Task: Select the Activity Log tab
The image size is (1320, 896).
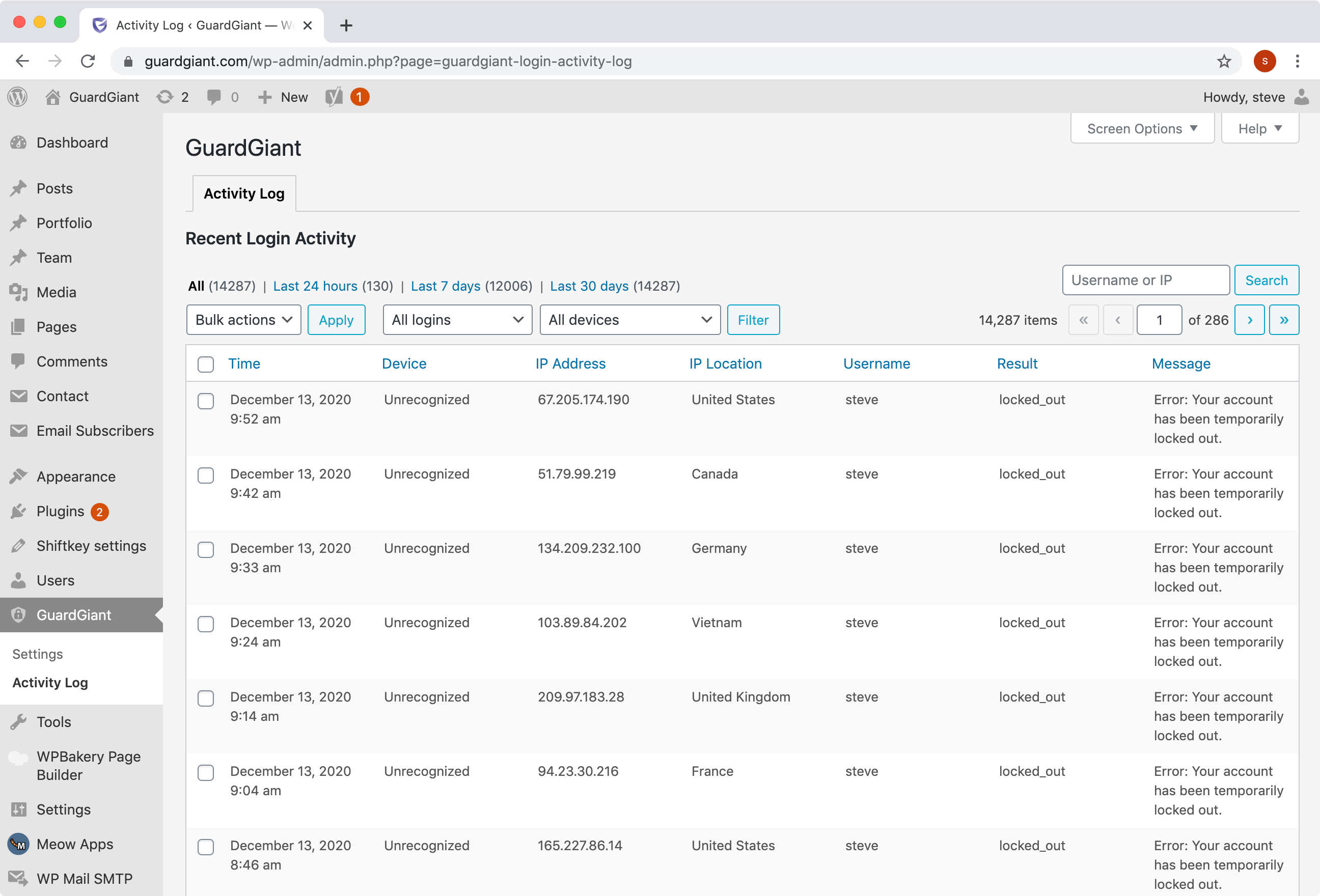Action: pyautogui.click(x=244, y=193)
